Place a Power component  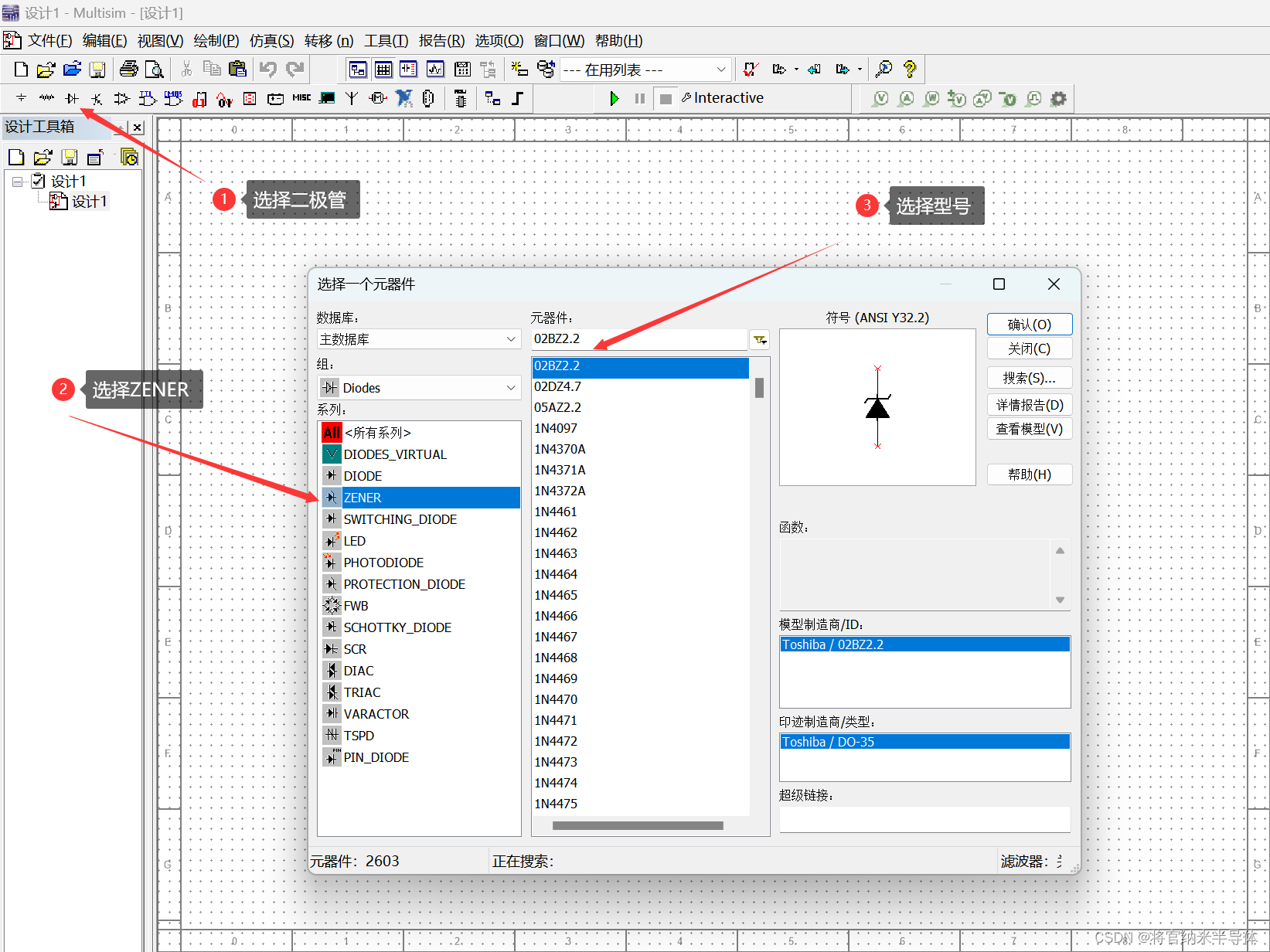pyautogui.click(x=275, y=98)
